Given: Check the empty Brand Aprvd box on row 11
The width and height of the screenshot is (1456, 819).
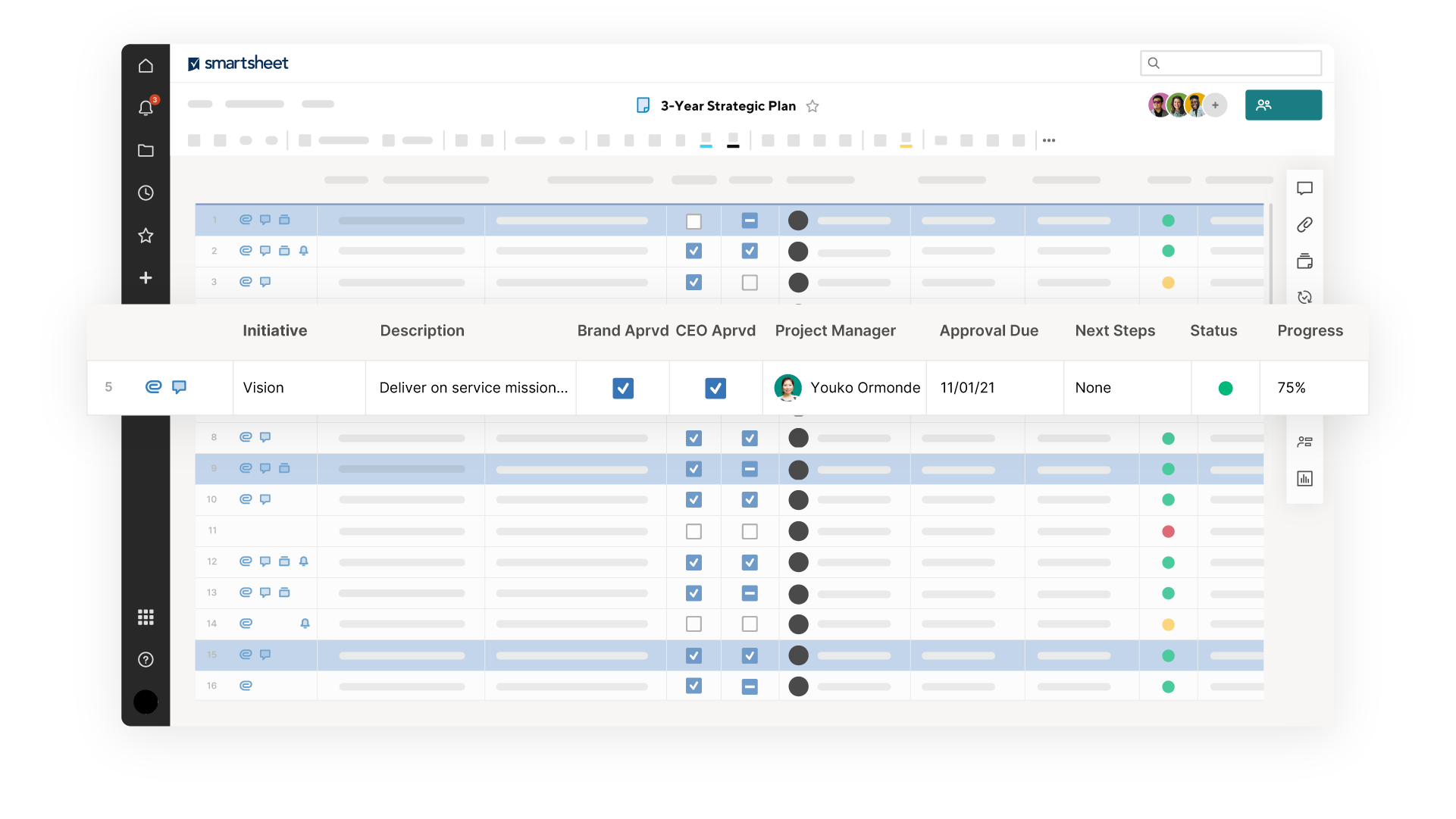Looking at the screenshot, I should click(x=694, y=531).
